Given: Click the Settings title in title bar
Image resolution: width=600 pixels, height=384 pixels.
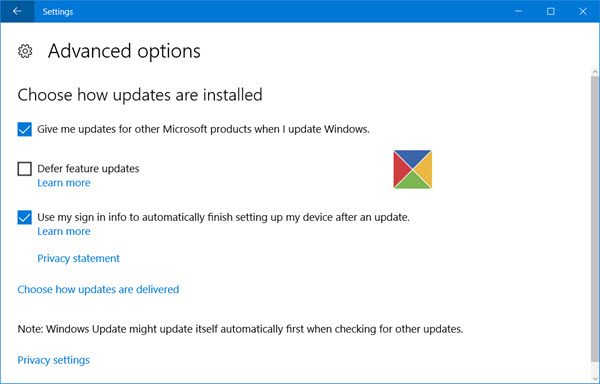Looking at the screenshot, I should coord(58,11).
